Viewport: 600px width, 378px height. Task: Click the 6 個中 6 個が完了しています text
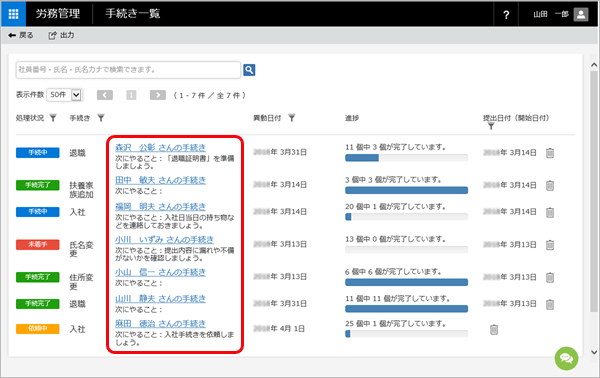[x=393, y=272]
